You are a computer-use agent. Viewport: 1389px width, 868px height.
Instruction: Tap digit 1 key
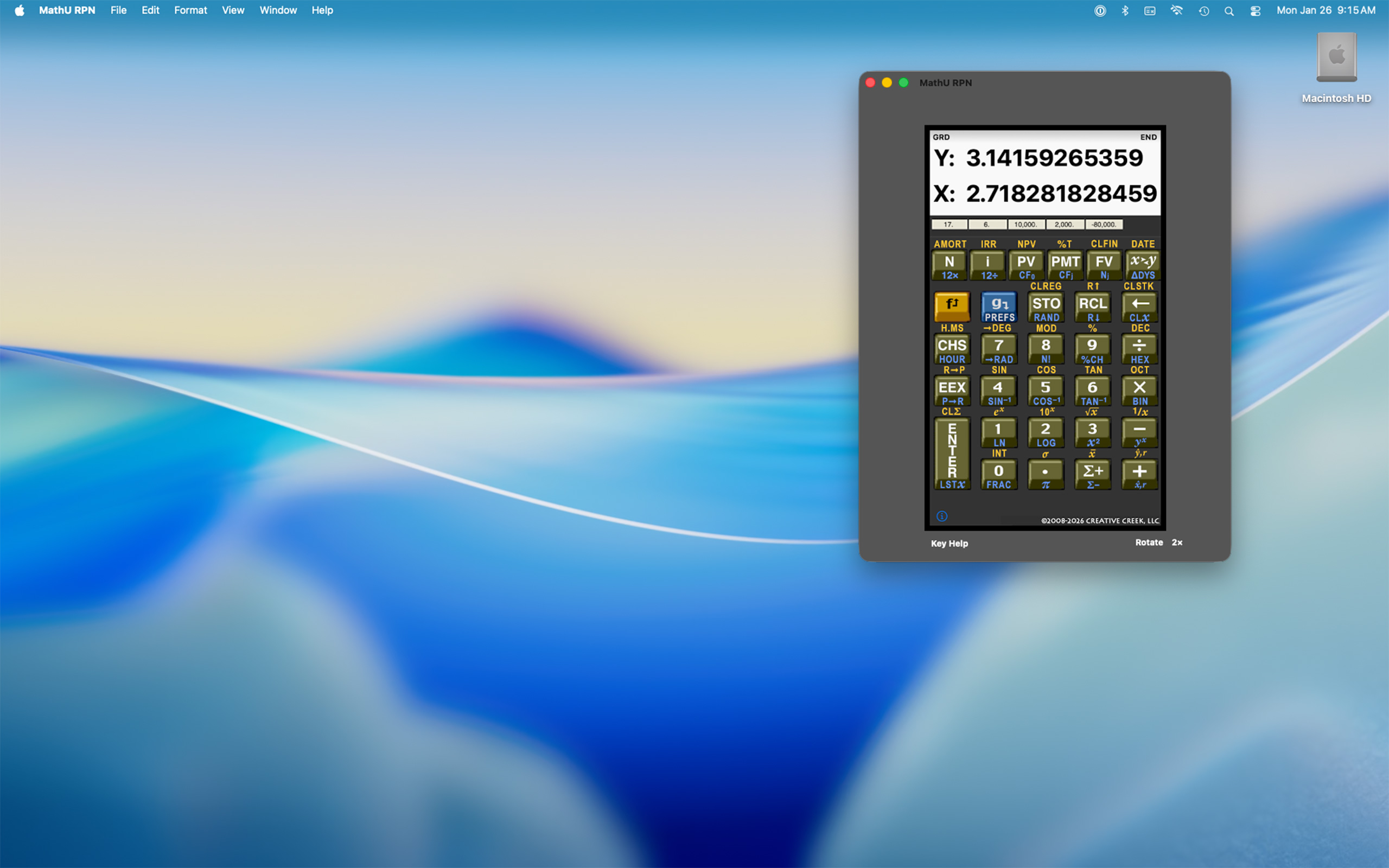[x=999, y=433]
